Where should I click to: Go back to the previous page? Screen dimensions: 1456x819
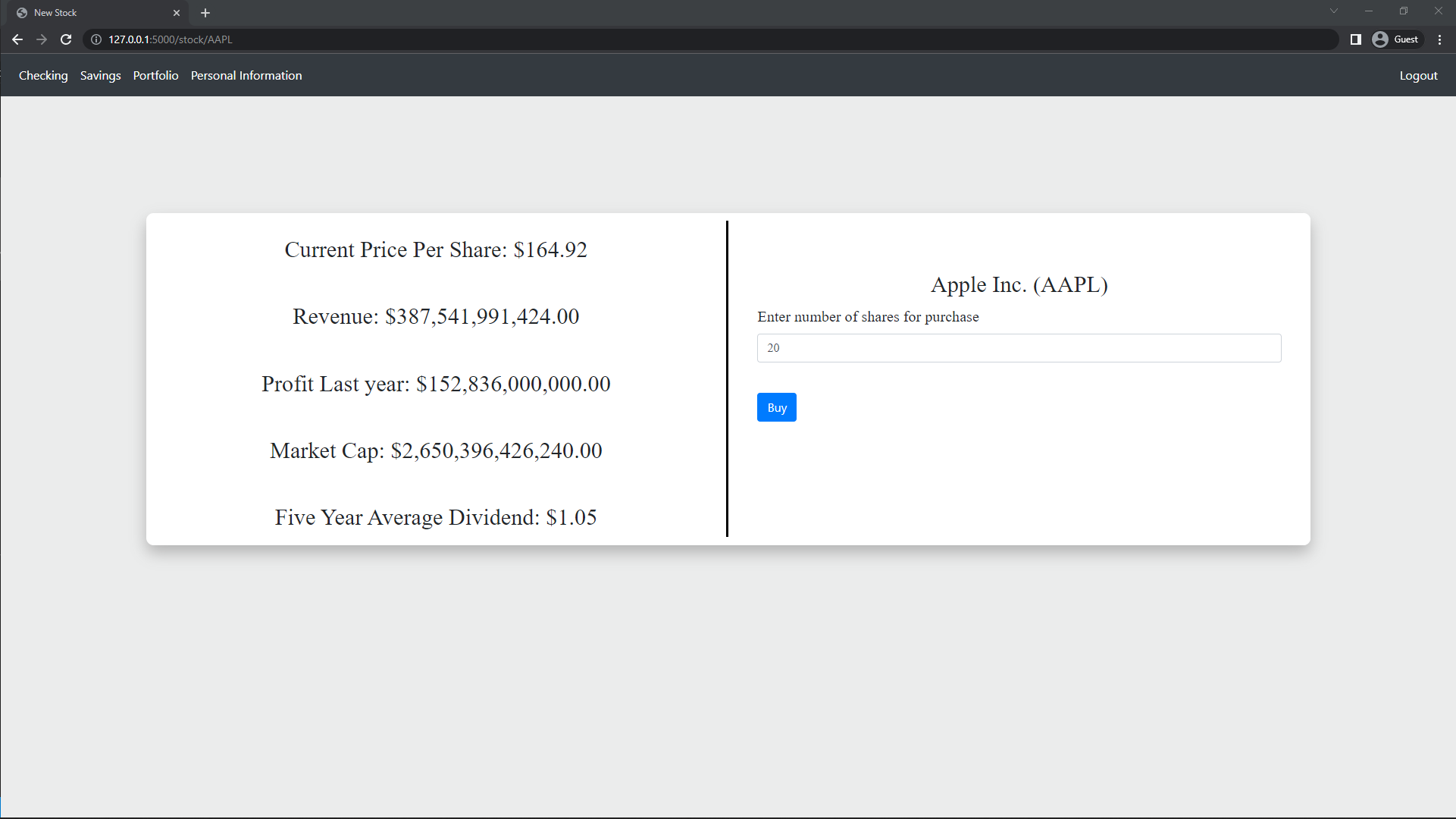17,39
